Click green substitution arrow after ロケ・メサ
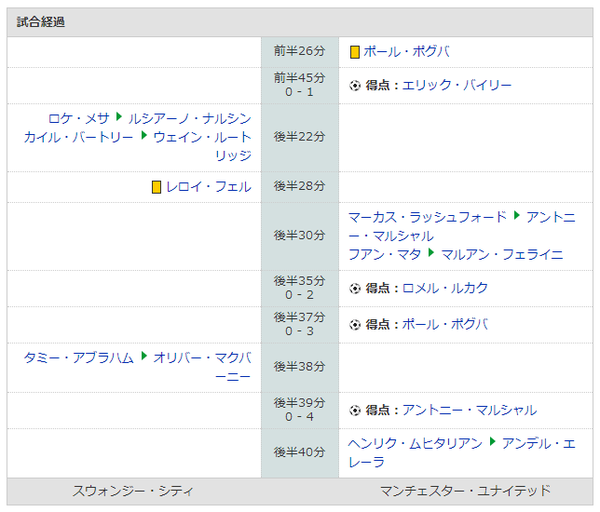This screenshot has width=600, height=512. point(119,116)
